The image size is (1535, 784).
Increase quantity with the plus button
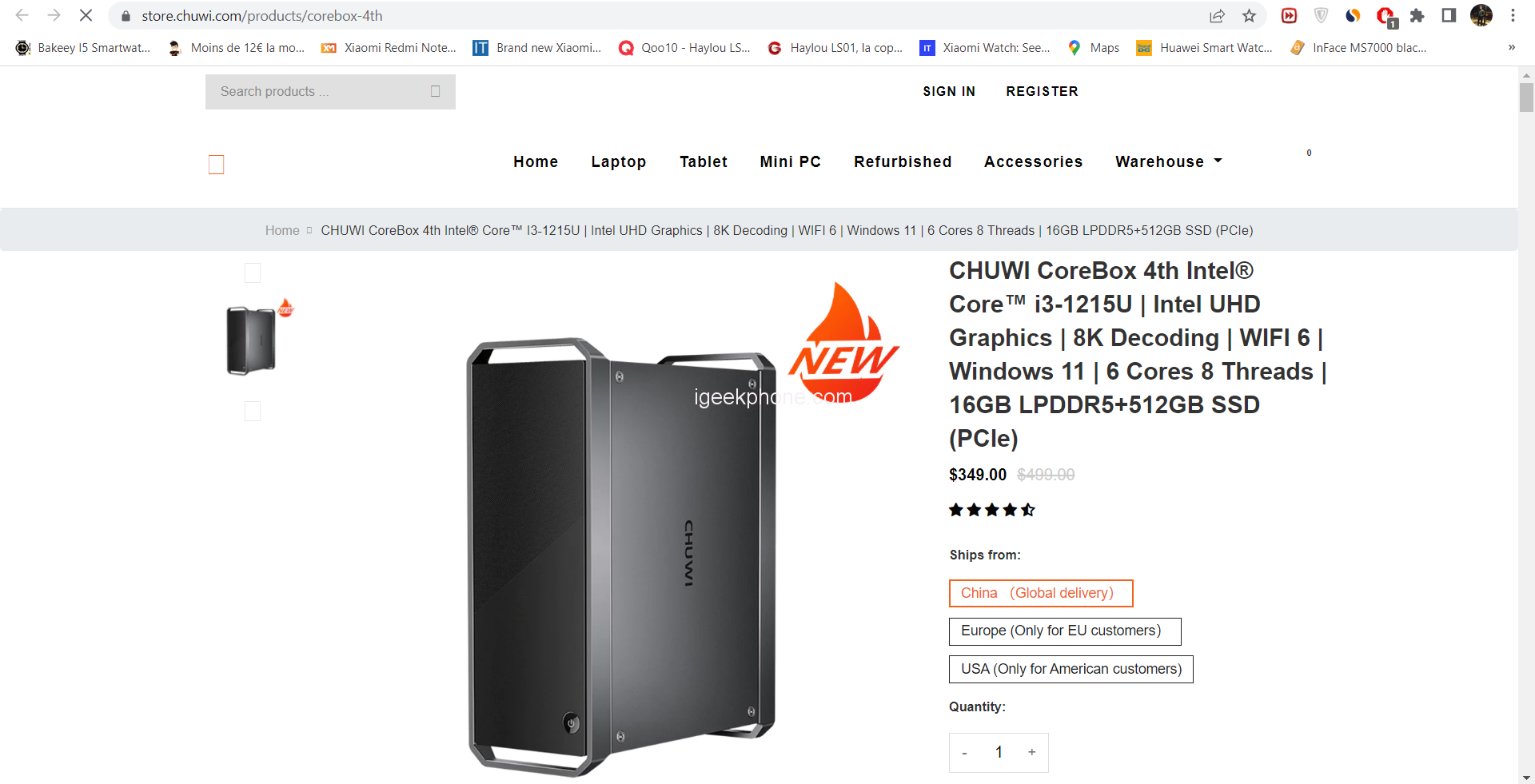click(1031, 752)
